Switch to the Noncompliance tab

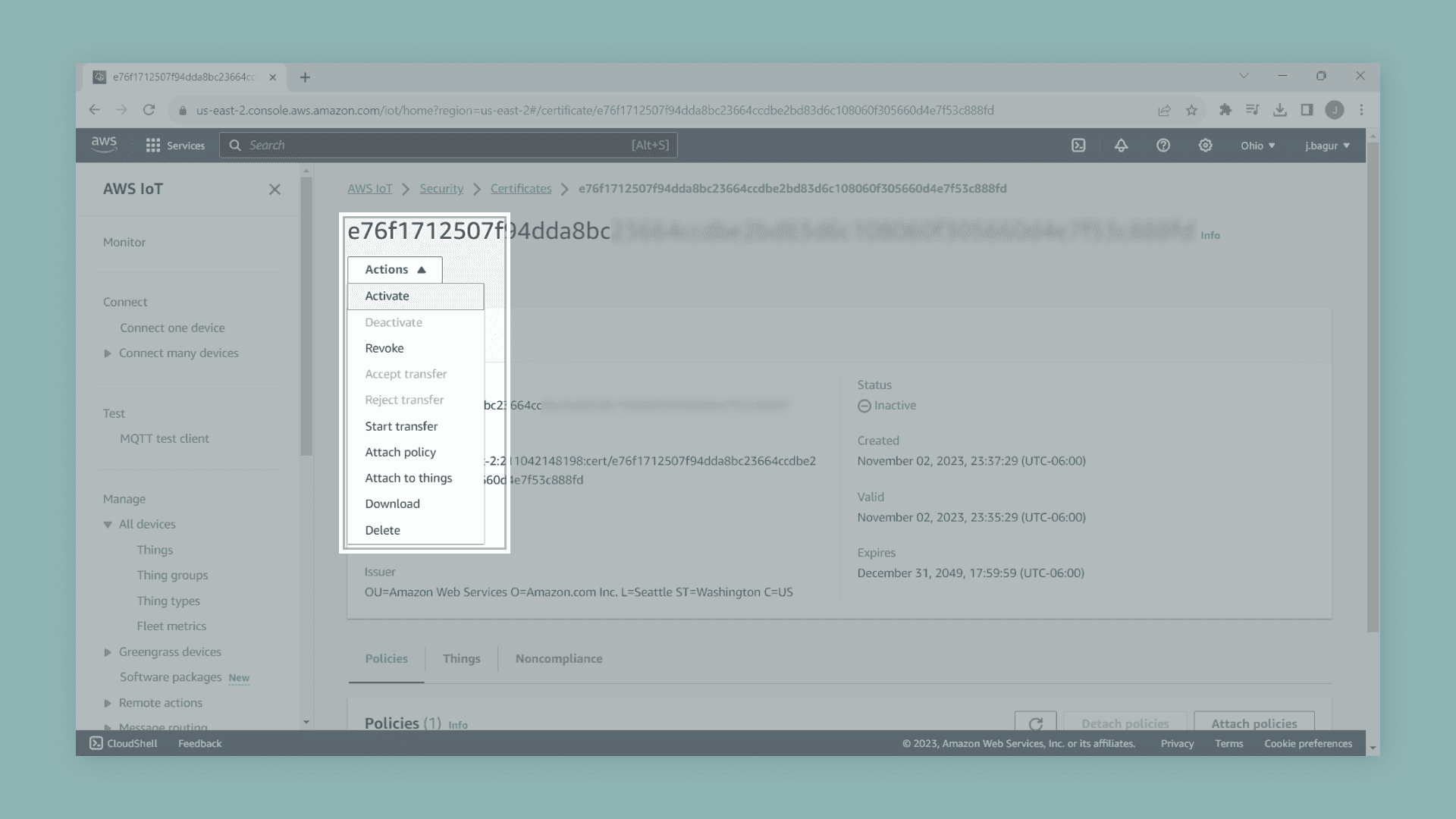click(559, 659)
